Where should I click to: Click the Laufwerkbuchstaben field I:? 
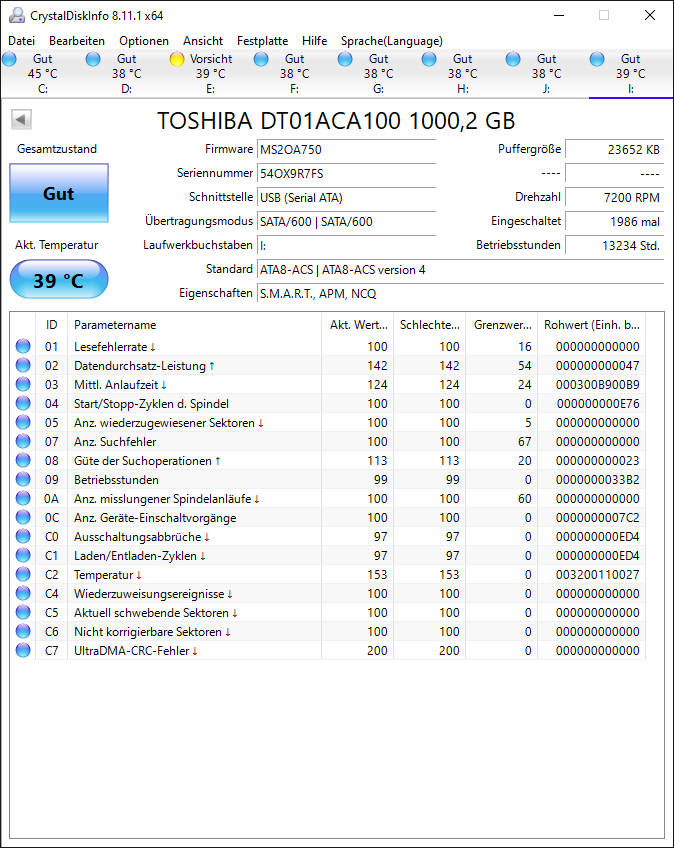[346, 246]
